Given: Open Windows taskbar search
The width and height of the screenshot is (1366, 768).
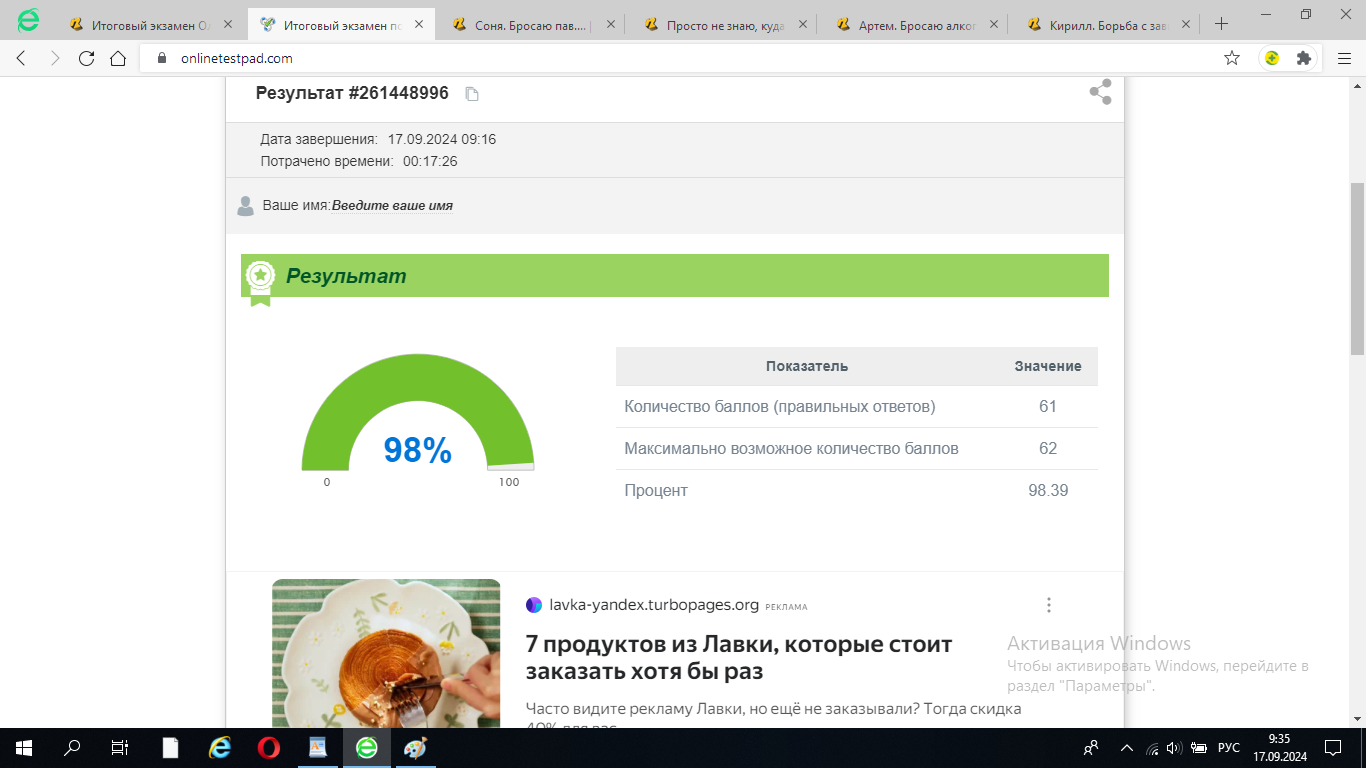Looking at the screenshot, I should (x=72, y=748).
